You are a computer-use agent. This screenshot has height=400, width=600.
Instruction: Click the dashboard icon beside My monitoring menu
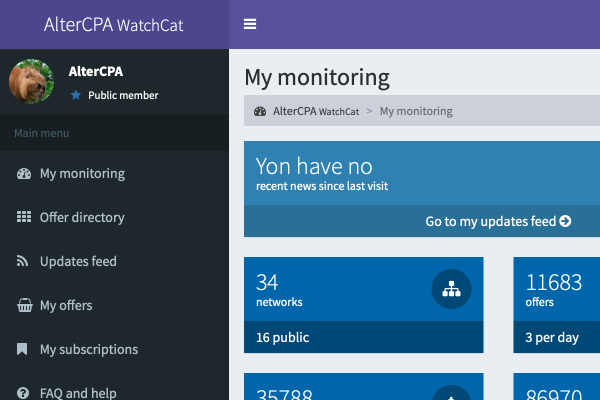24,174
